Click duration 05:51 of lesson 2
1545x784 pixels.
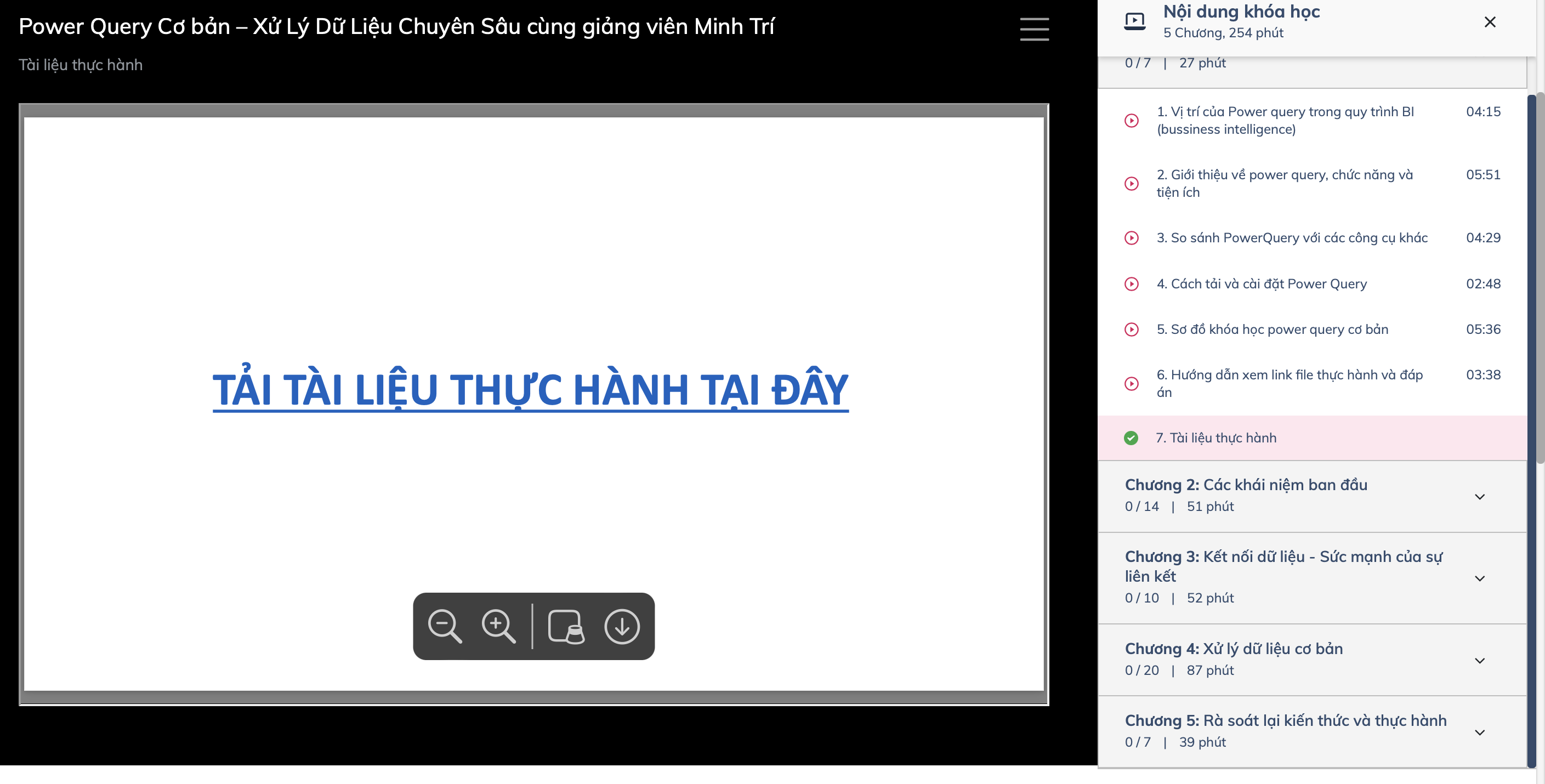pos(1483,174)
